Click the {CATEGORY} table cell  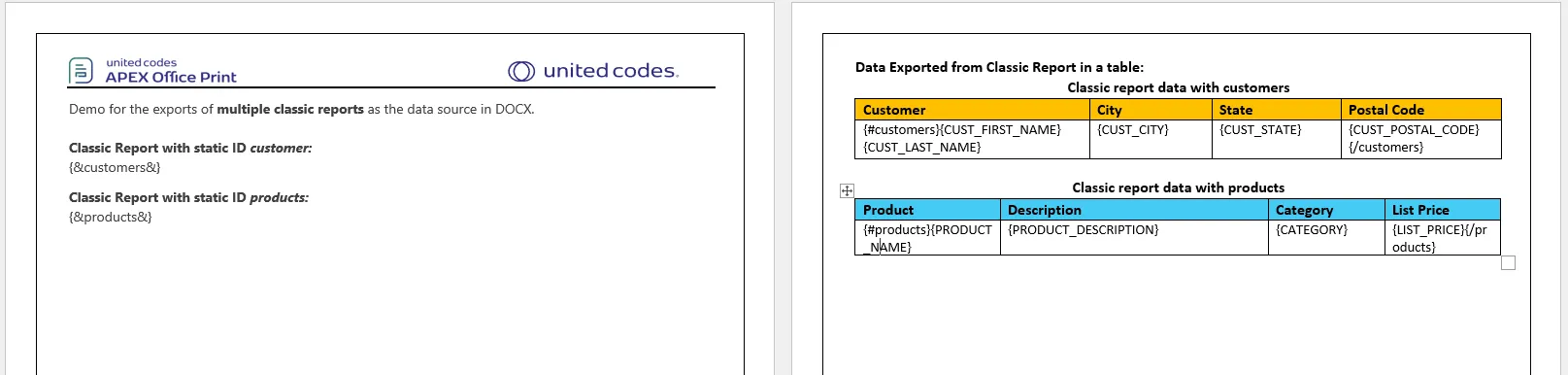(1326, 238)
